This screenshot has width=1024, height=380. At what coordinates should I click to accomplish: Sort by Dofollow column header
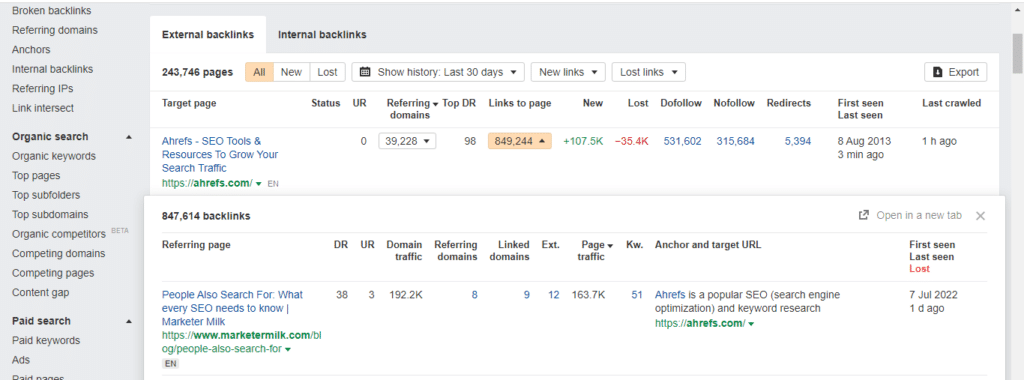pos(680,103)
